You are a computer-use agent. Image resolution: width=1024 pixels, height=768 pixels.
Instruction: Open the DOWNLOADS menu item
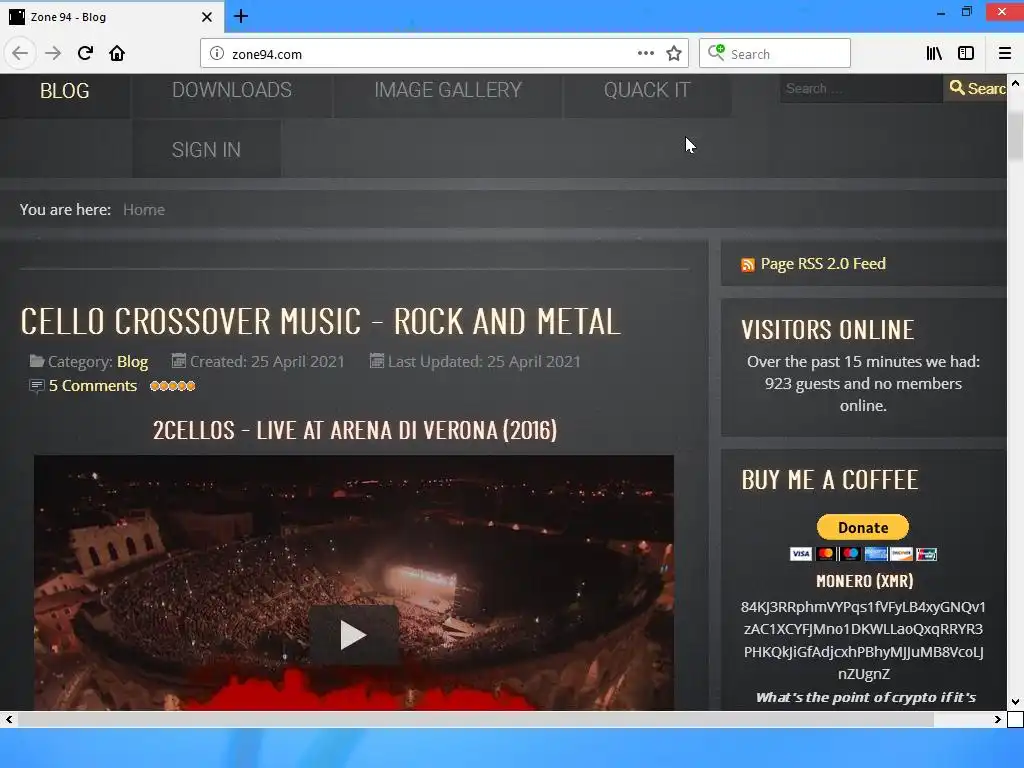[232, 90]
